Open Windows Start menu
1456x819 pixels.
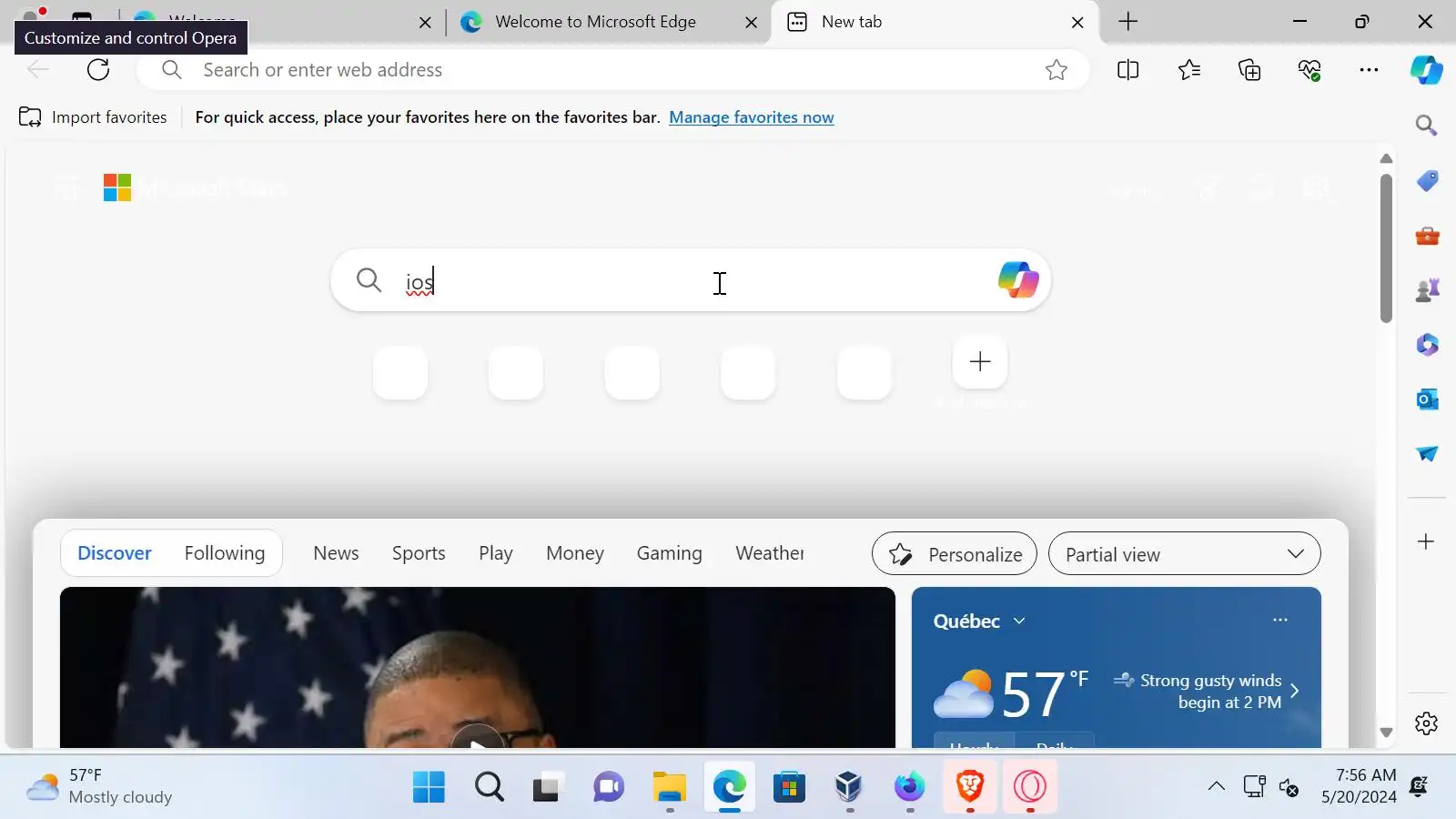[429, 787]
